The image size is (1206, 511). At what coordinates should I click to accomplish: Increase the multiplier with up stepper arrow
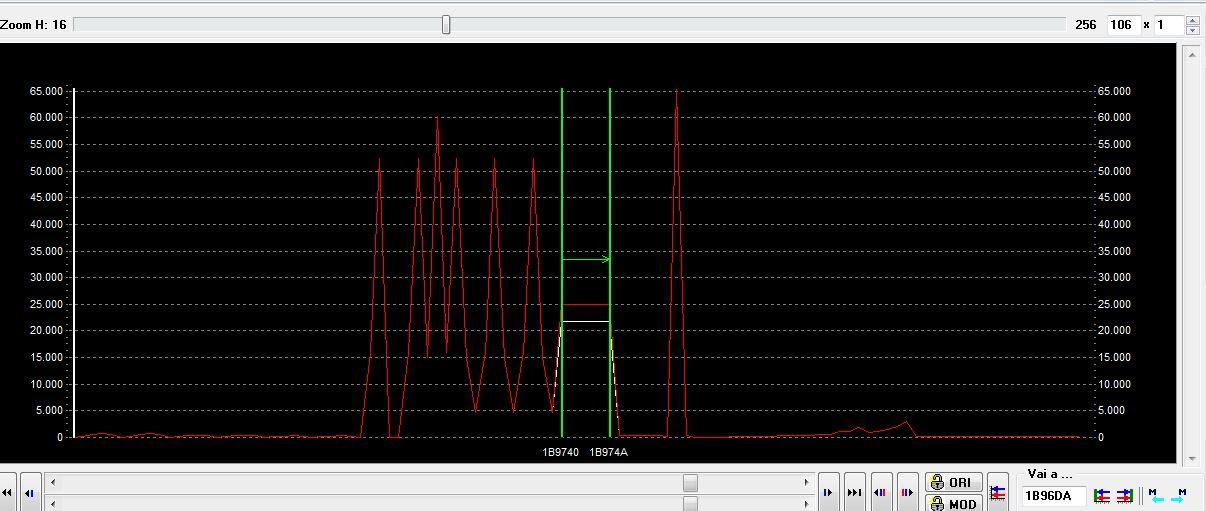1192,19
